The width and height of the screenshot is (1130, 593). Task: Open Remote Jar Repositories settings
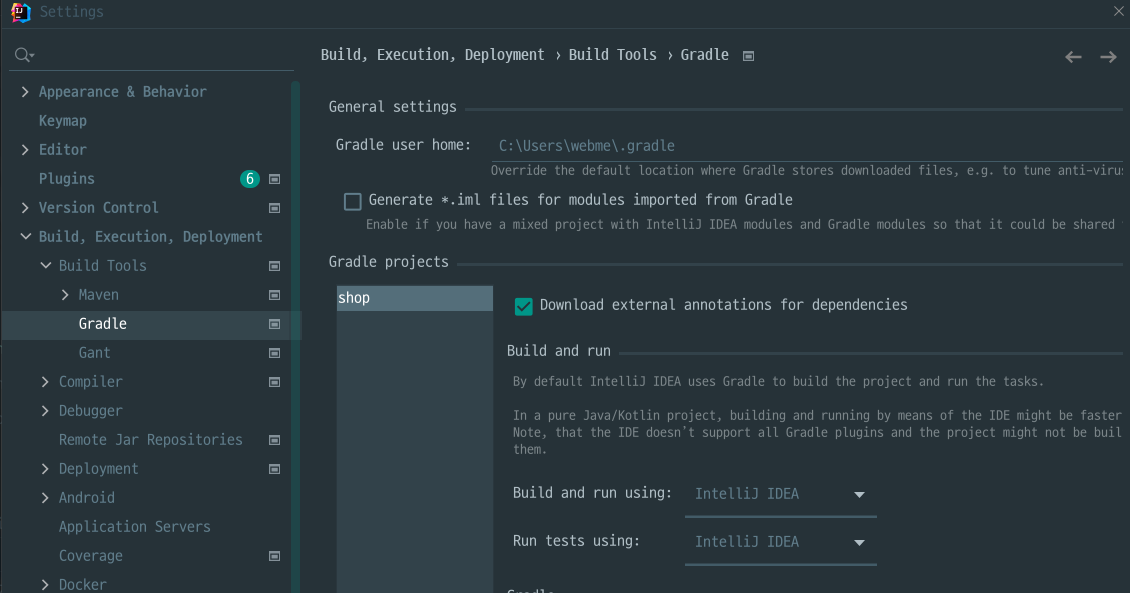(151, 440)
